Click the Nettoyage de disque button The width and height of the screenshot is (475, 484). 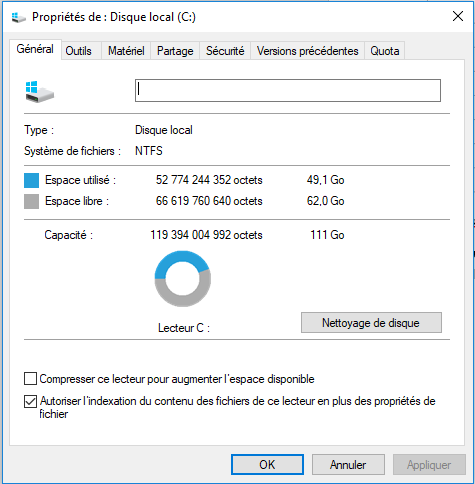click(371, 323)
